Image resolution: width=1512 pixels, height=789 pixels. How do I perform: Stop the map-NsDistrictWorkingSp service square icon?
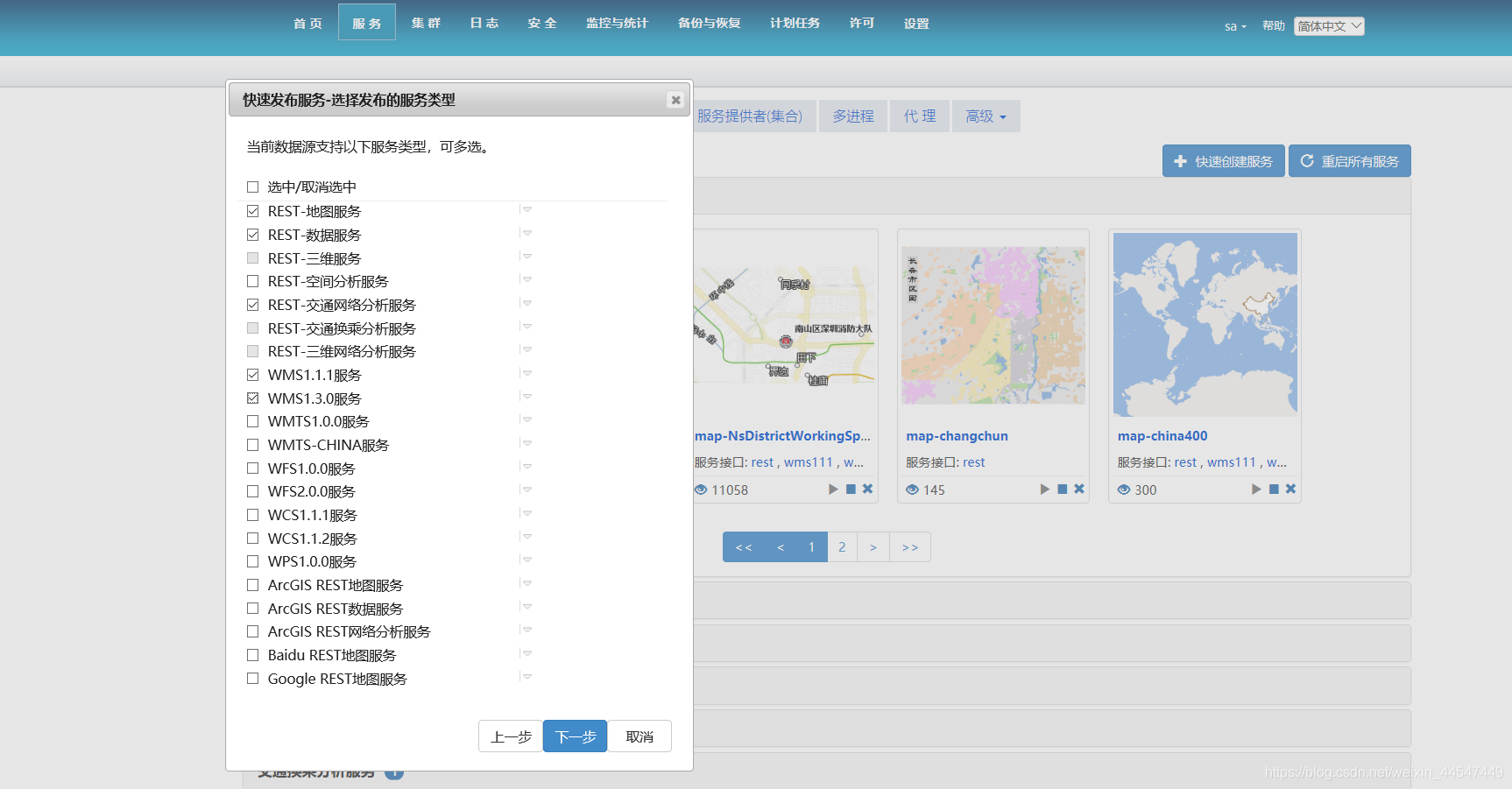(851, 490)
